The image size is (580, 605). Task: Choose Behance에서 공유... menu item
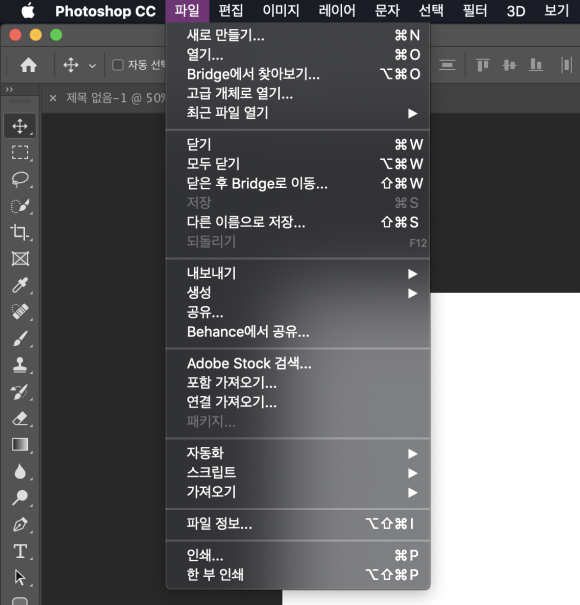[x=298, y=331]
